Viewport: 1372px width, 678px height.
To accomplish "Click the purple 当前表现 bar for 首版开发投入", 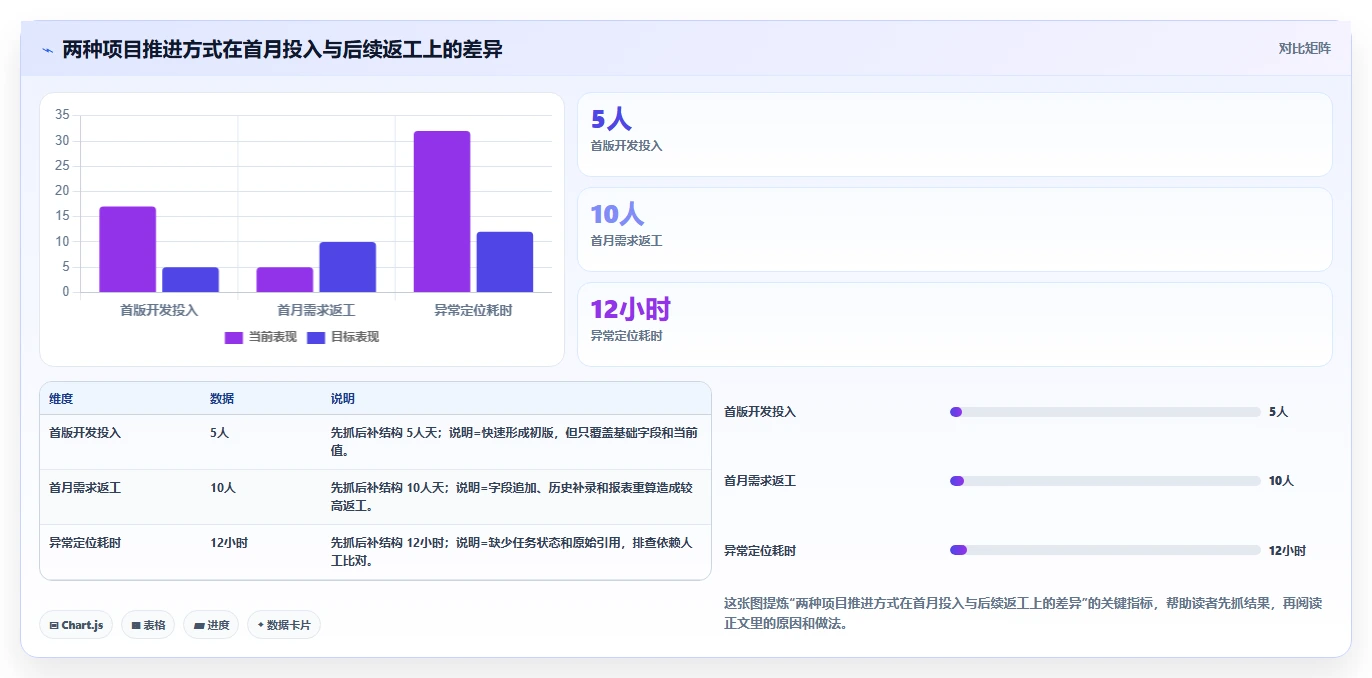I will click(x=127, y=249).
